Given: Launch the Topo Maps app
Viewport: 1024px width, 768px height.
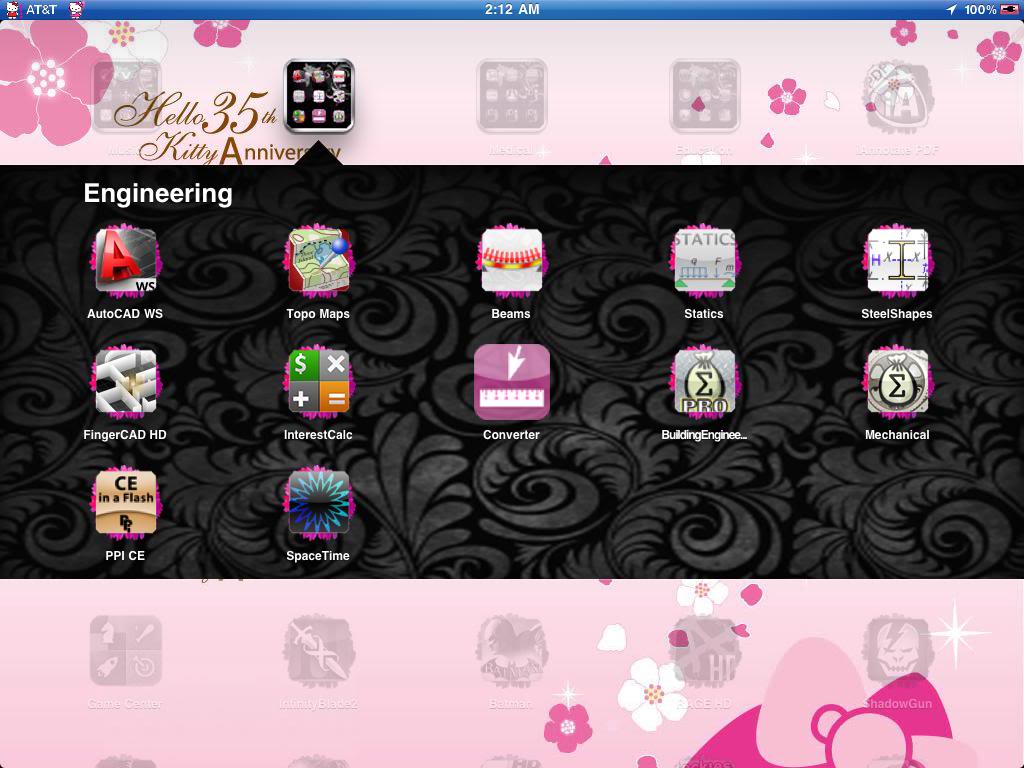Looking at the screenshot, I should (x=318, y=261).
